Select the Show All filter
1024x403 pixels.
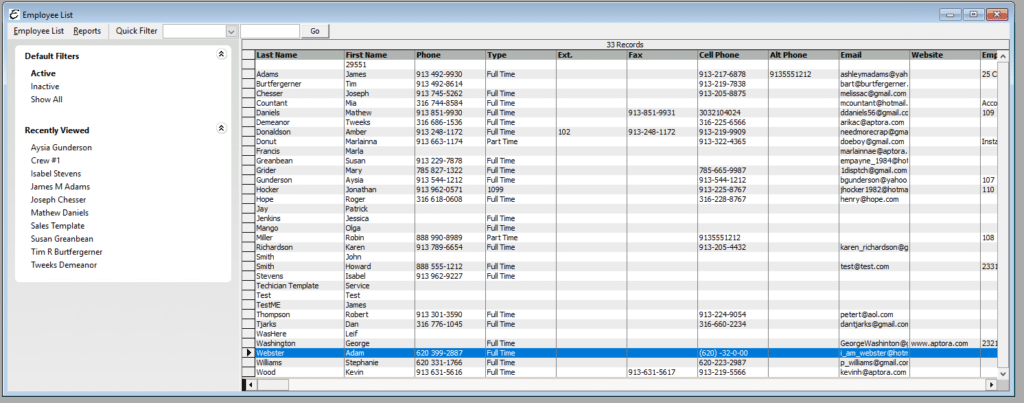coord(46,100)
